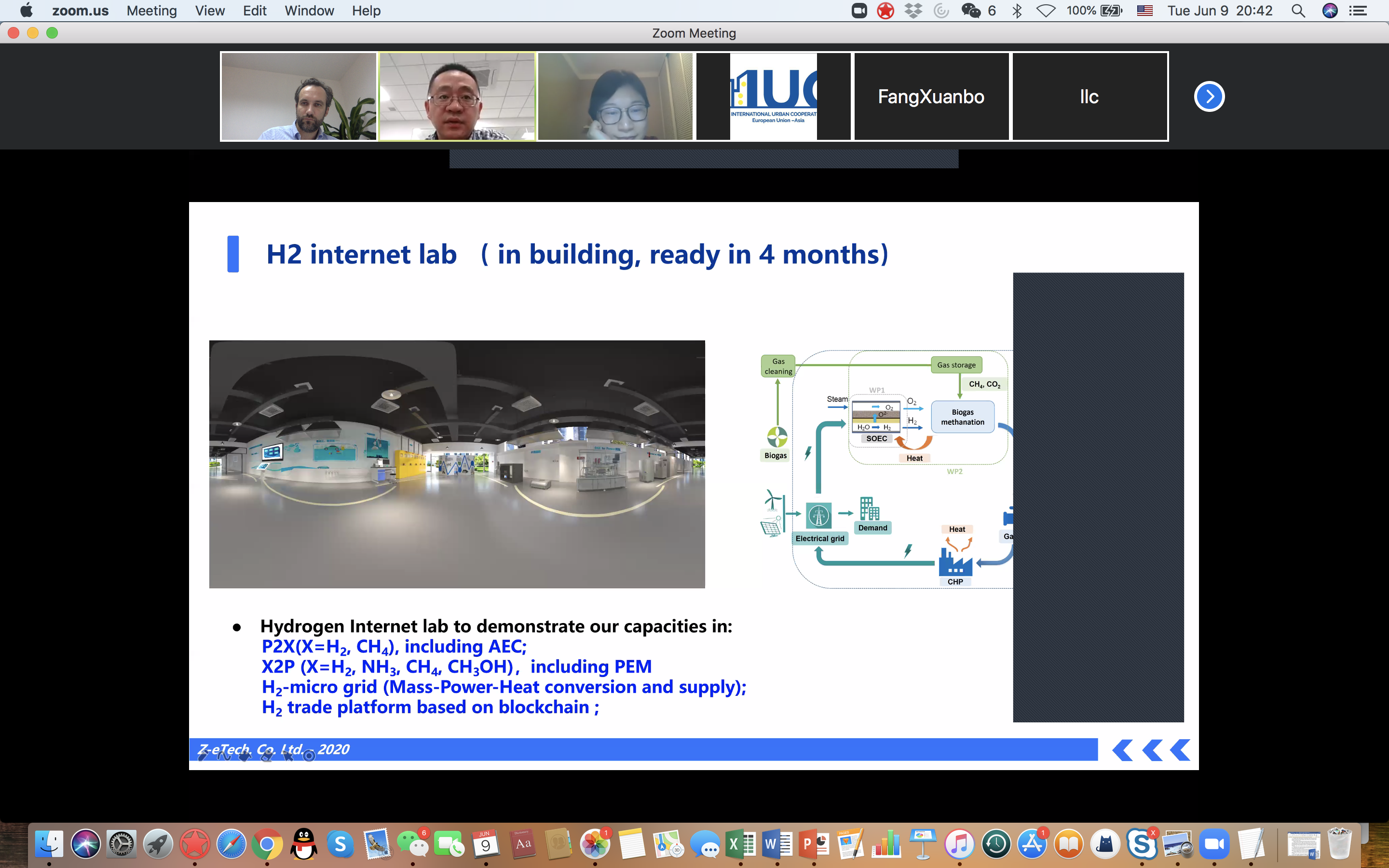Select speaking participant video thumbnail with glasses
Screen dimensions: 1389x868
click(x=457, y=96)
